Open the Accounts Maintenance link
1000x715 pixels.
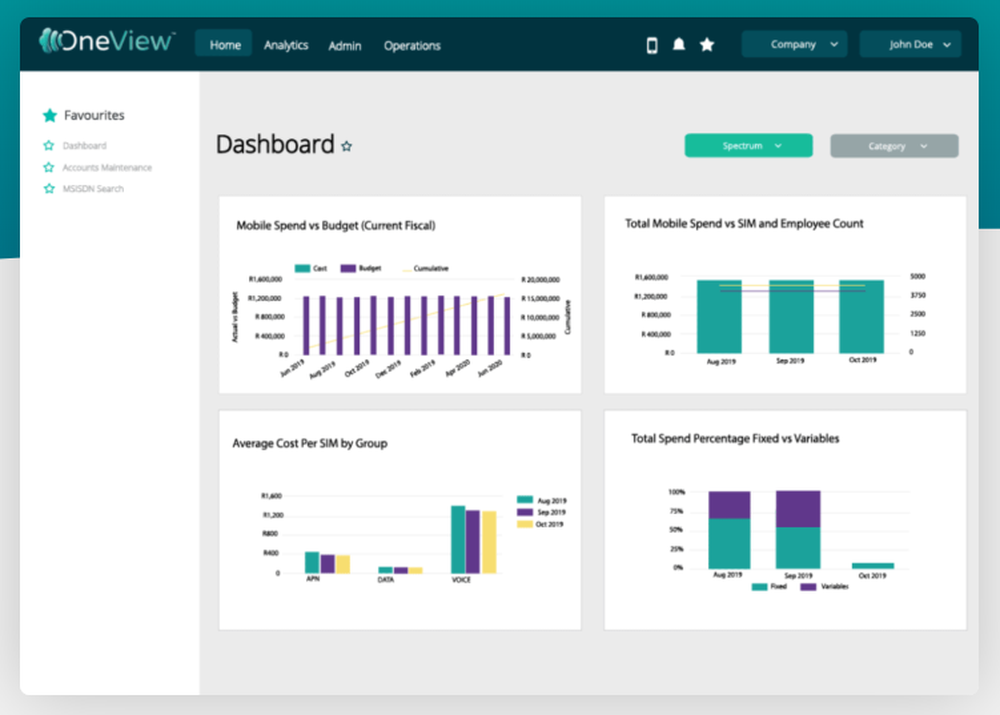107,168
